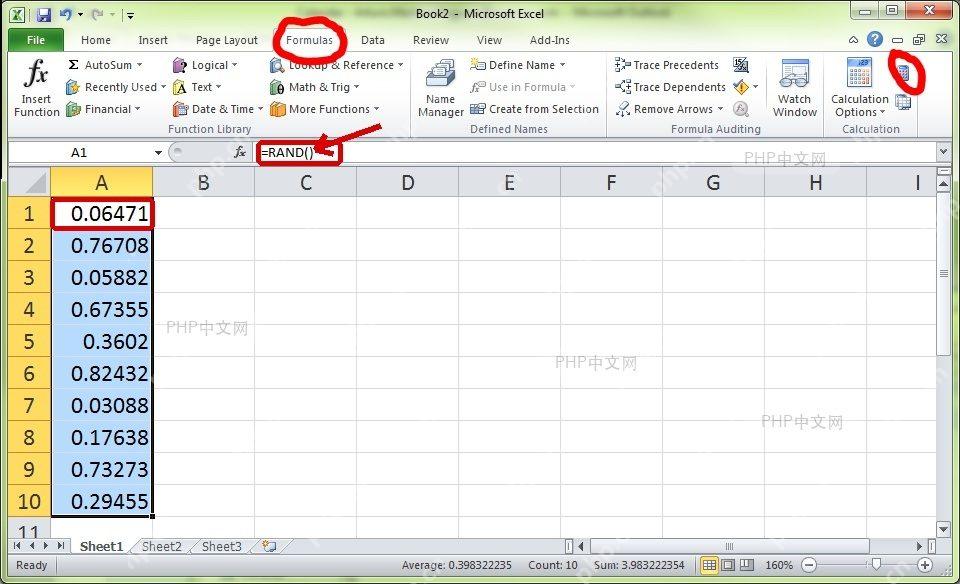The image size is (960, 584).
Task: Select the row 5 header
Action: (x=29, y=341)
